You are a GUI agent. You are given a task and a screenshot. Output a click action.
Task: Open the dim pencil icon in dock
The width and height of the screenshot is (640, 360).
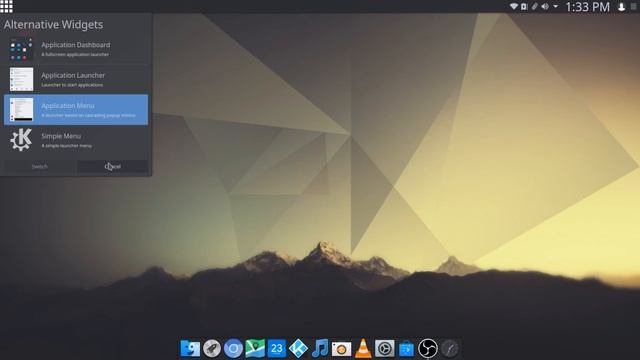point(450,349)
